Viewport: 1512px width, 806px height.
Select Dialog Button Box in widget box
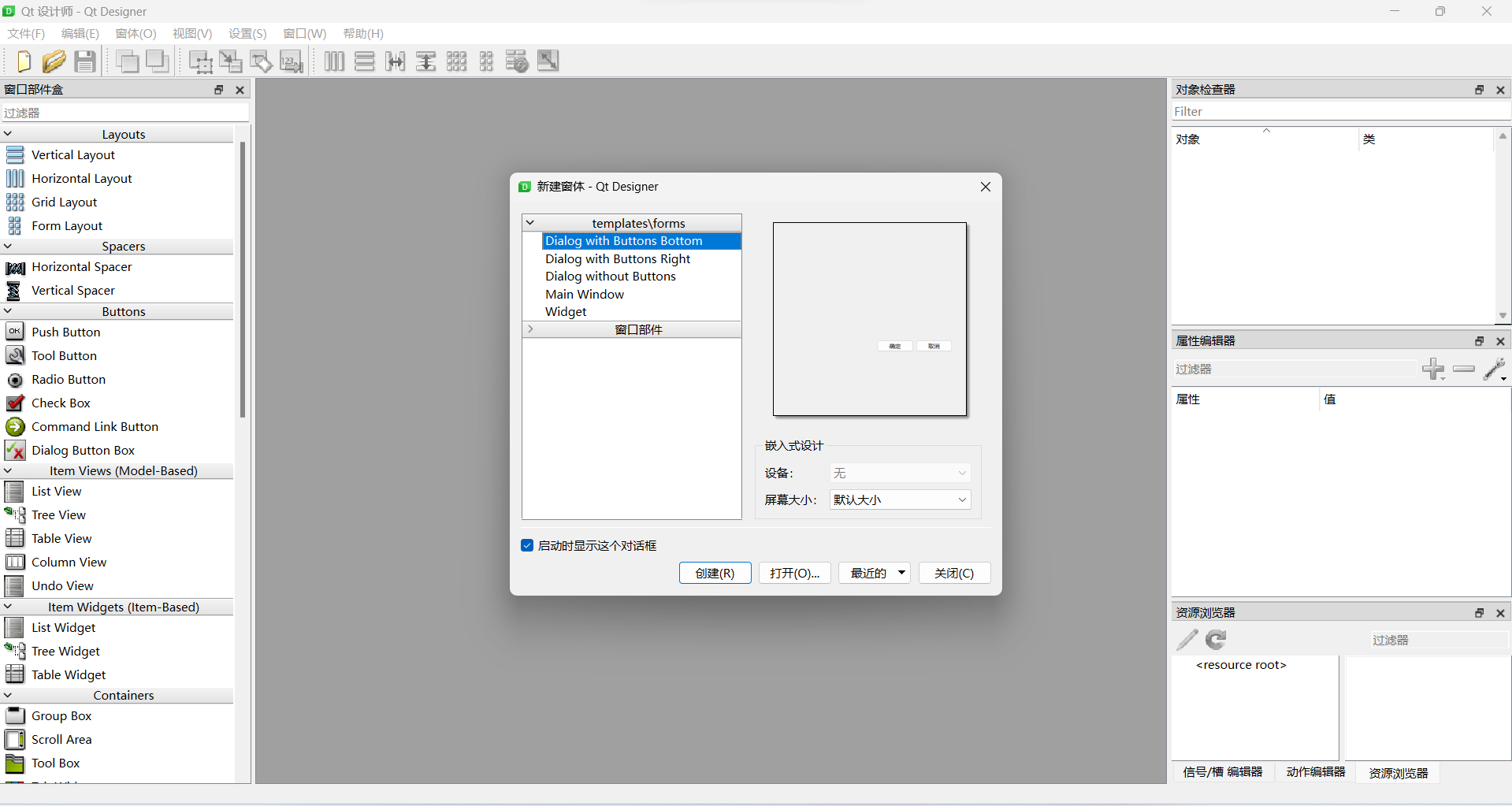point(83,450)
